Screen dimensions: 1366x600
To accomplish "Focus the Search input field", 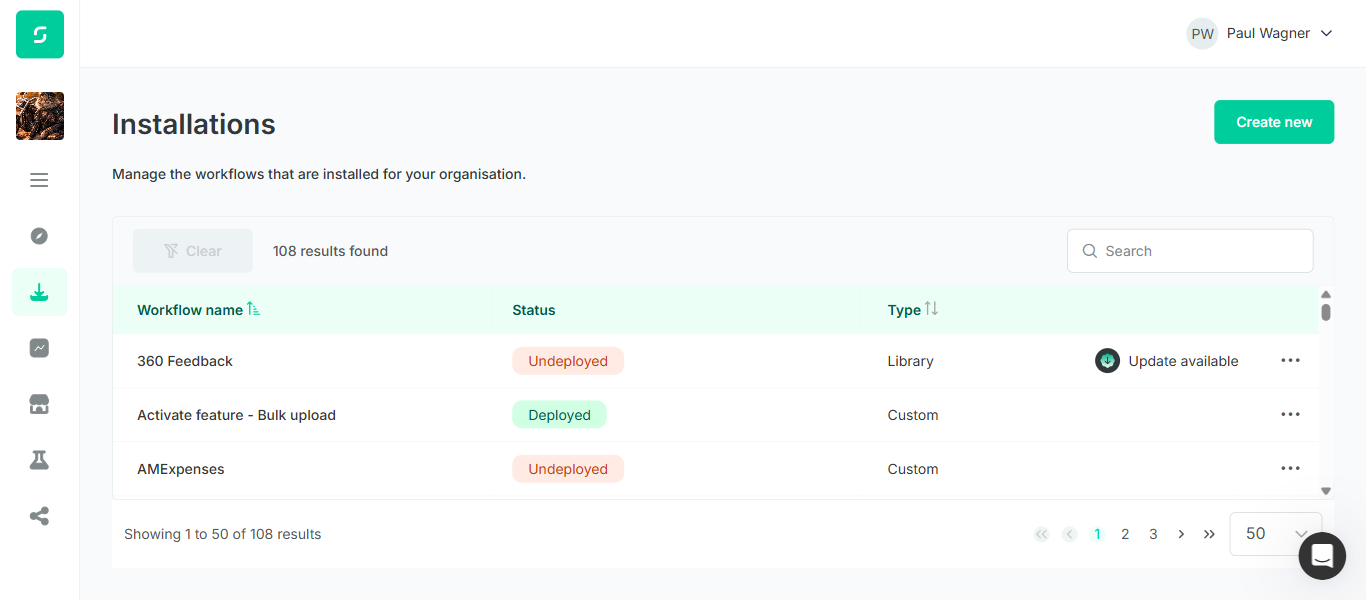I will pyautogui.click(x=1190, y=251).
